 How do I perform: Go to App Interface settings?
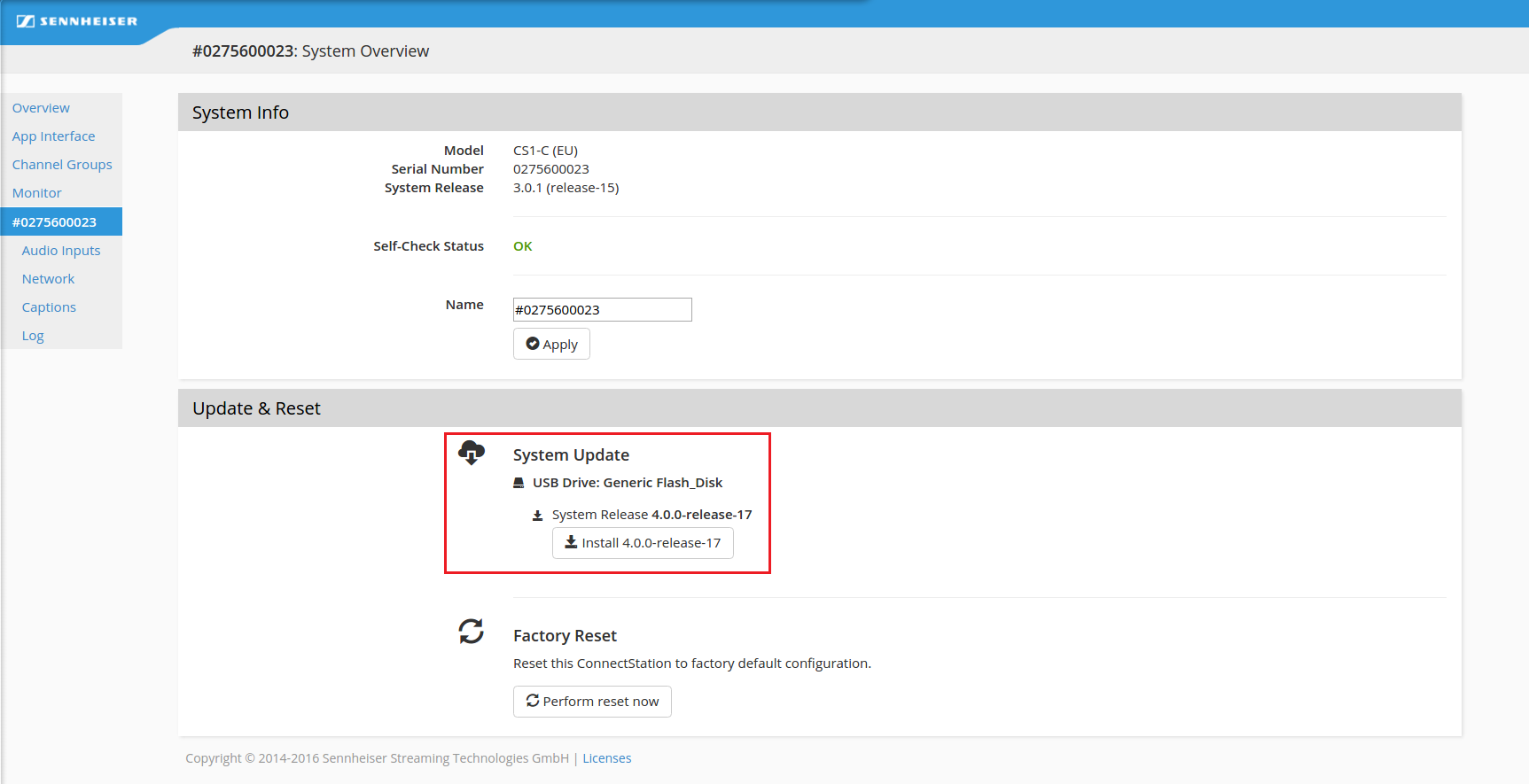[53, 136]
